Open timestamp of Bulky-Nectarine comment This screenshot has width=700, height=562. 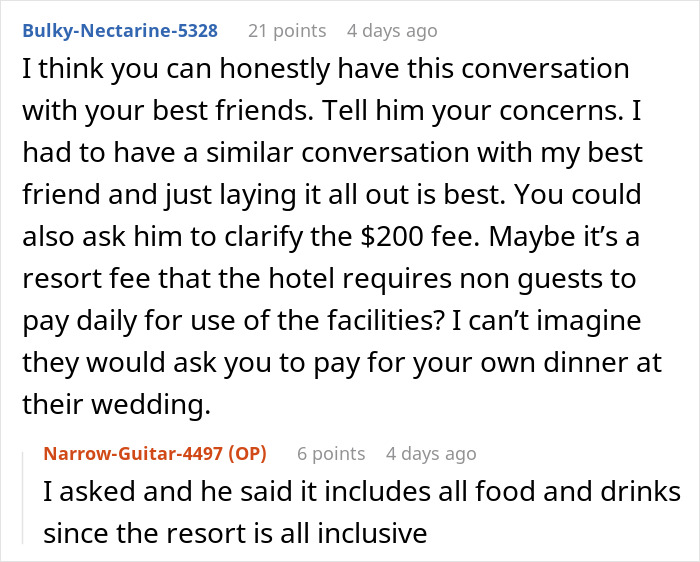point(392,31)
